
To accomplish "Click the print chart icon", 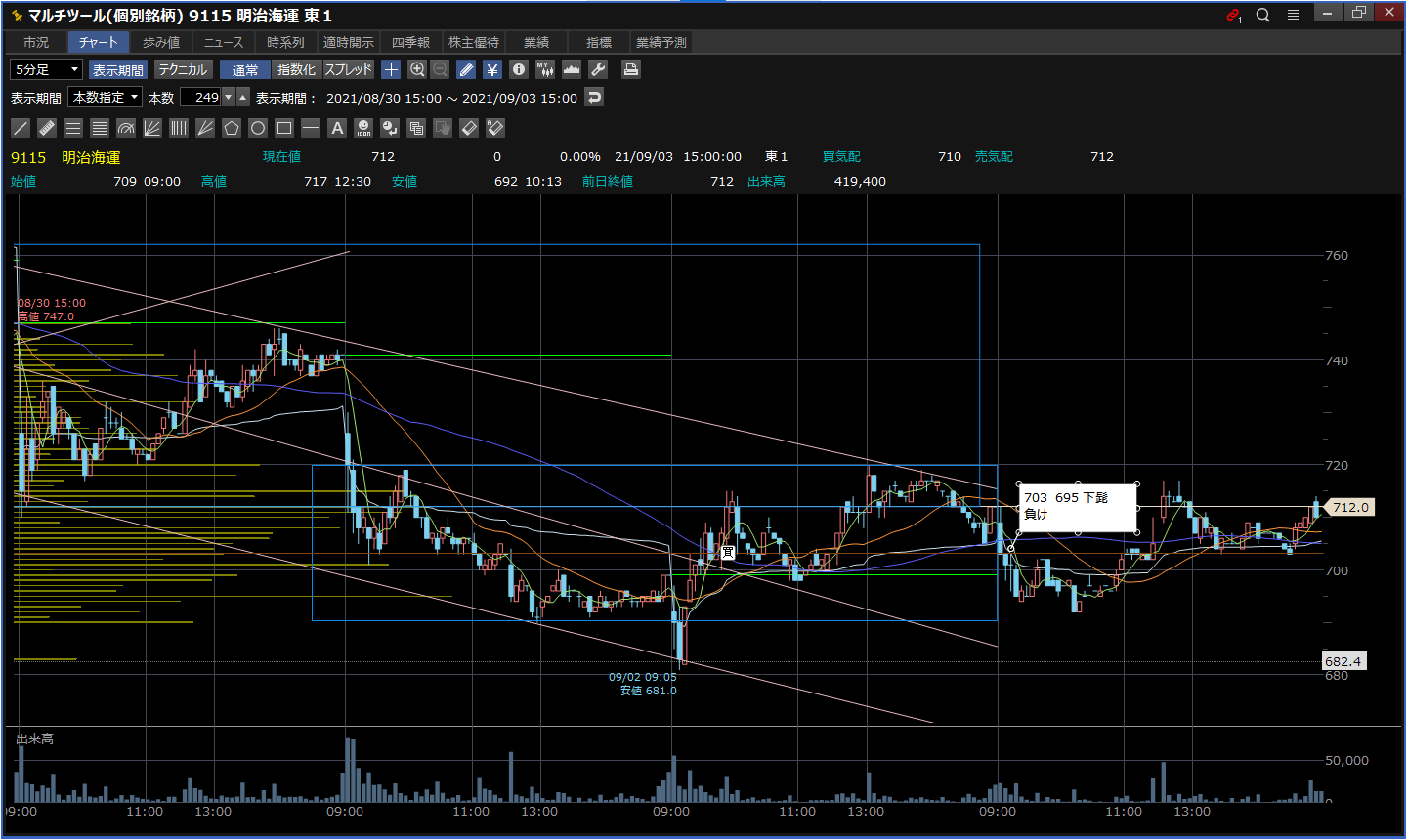I will pyautogui.click(x=630, y=70).
